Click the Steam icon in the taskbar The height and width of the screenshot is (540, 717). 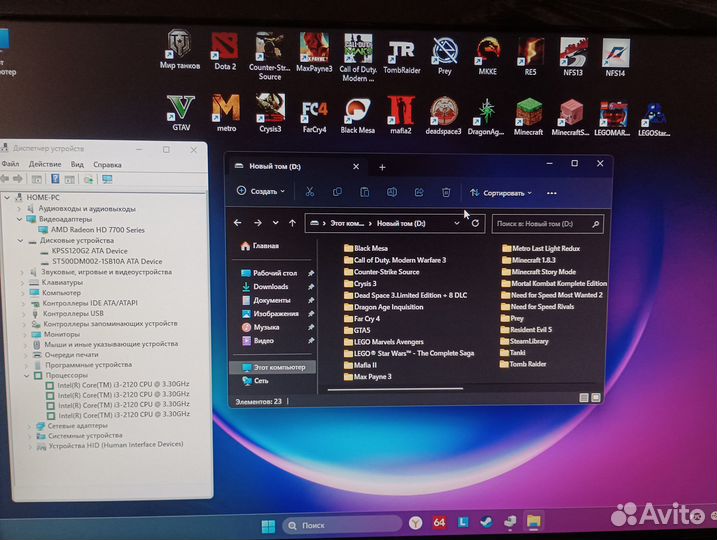pos(486,523)
